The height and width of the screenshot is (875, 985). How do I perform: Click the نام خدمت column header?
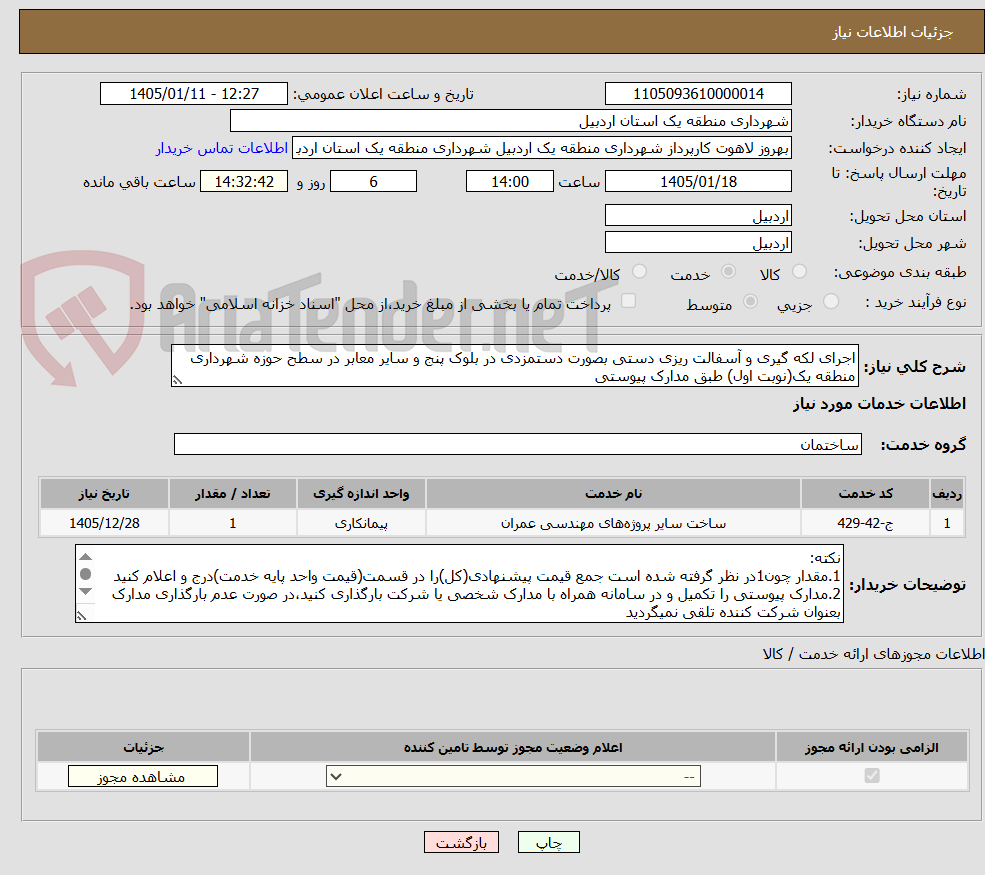click(x=613, y=493)
